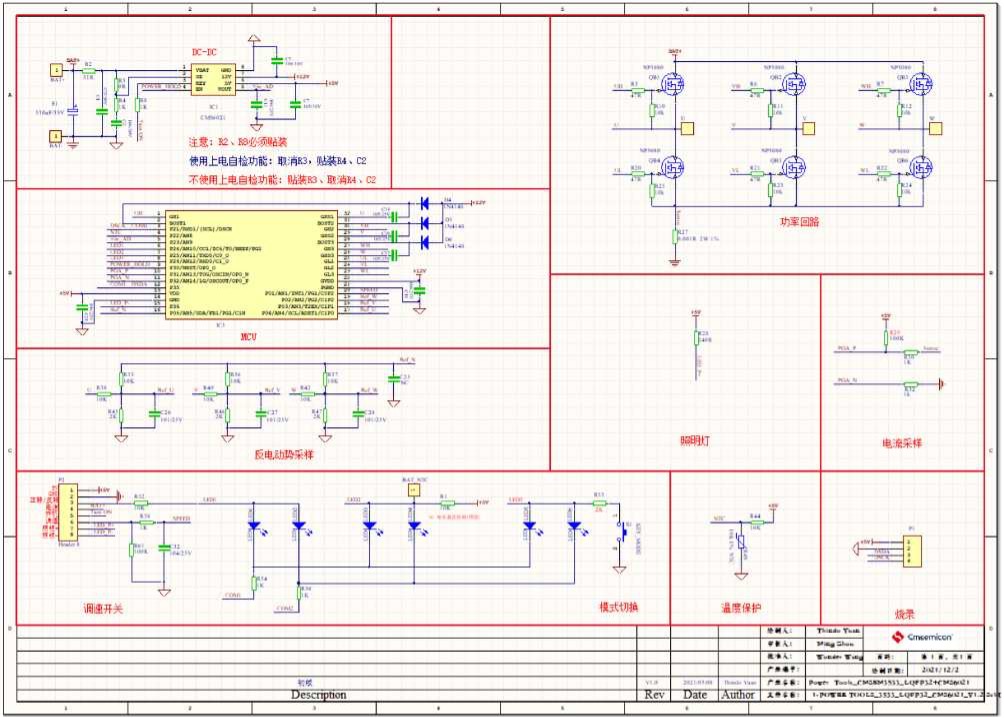Click the W phase output pad
This screenshot has width=1004, height=718.
click(x=937, y=127)
